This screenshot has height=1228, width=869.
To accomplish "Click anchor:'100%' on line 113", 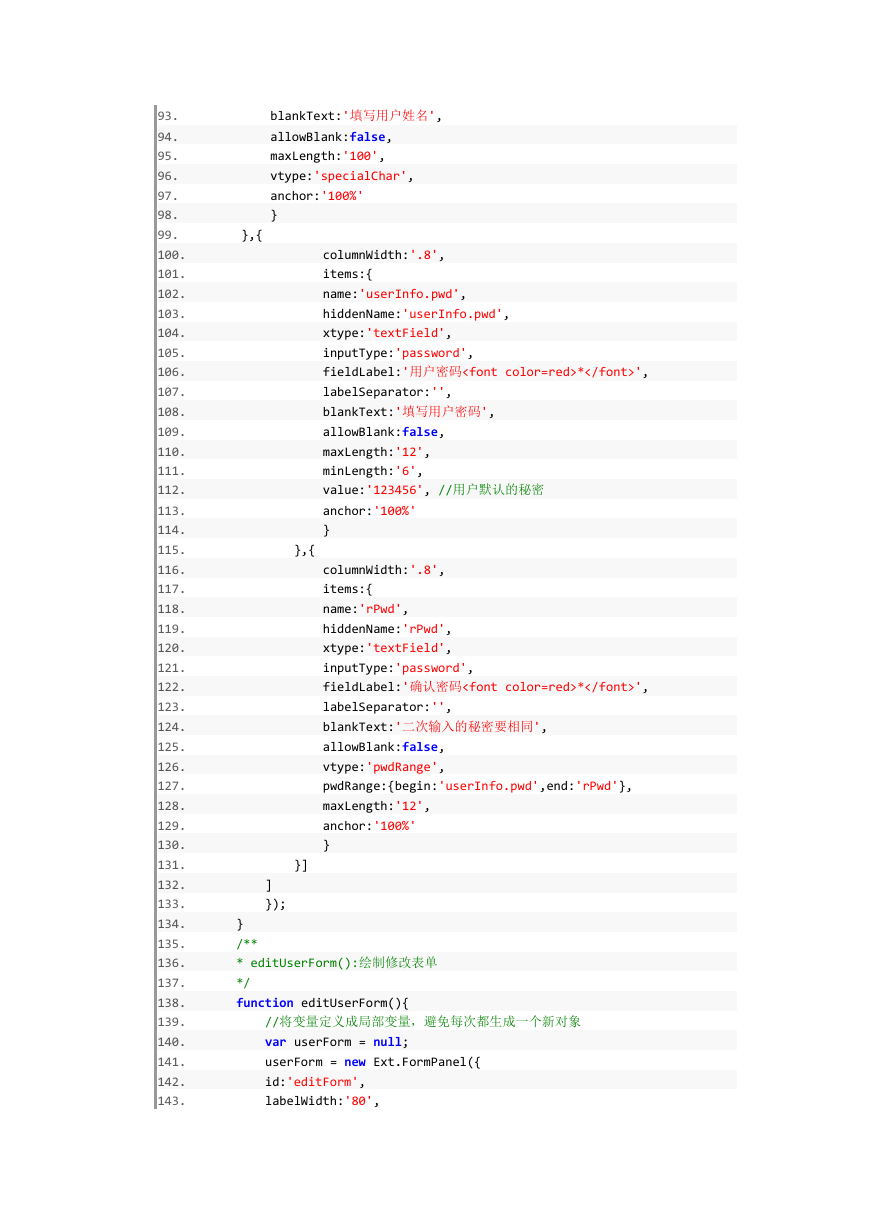I will coord(369,510).
